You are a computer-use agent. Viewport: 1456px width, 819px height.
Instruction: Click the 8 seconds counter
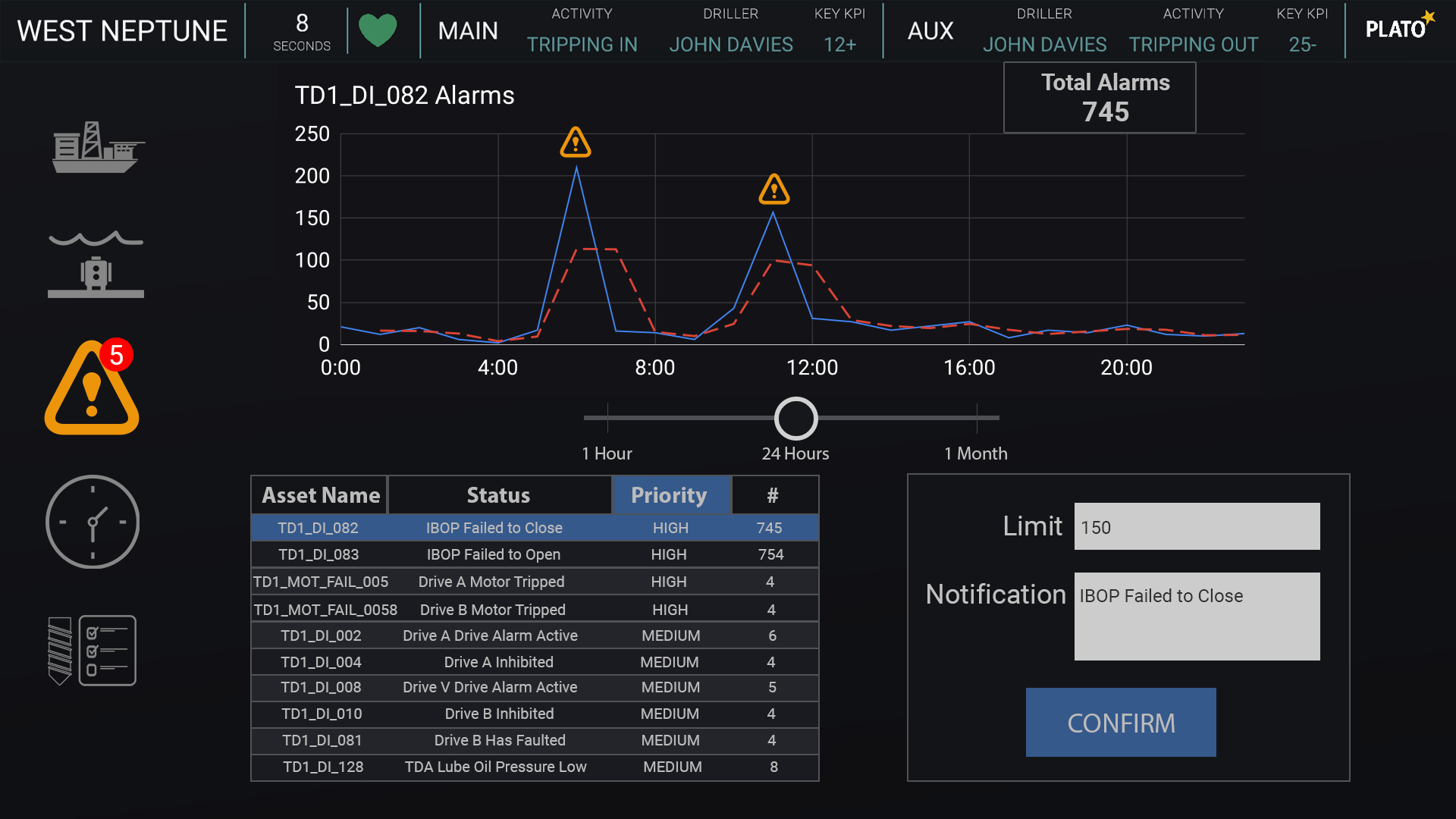(302, 31)
